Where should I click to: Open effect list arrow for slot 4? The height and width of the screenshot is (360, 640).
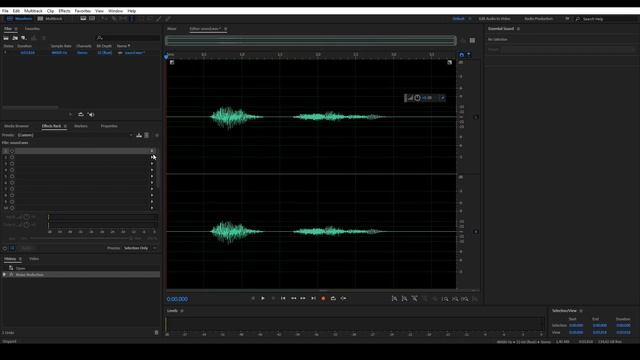(x=152, y=170)
